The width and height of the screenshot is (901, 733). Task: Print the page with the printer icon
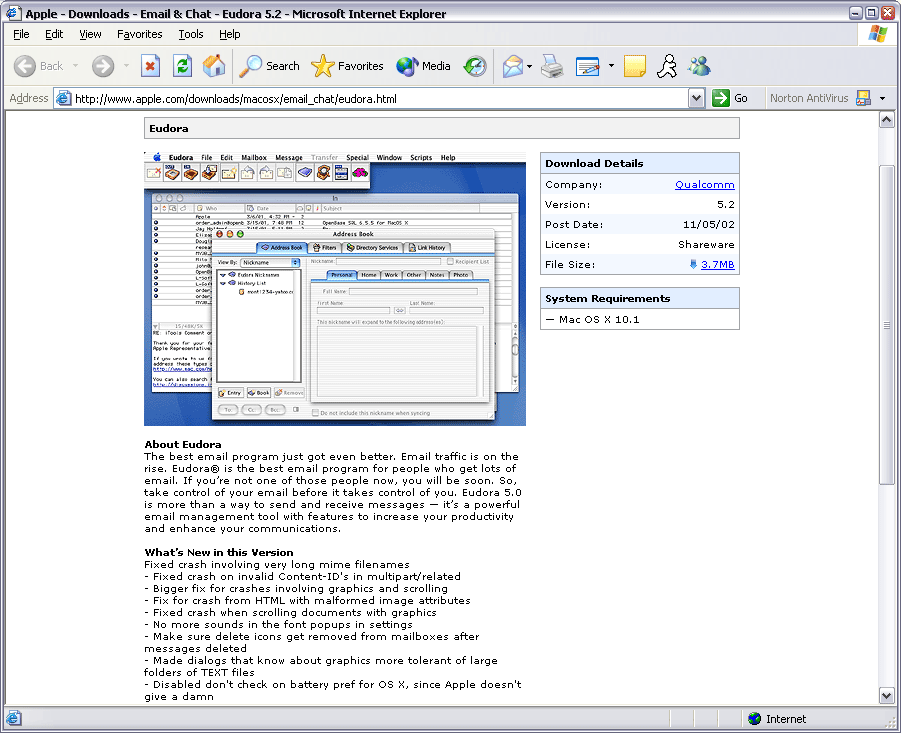552,67
